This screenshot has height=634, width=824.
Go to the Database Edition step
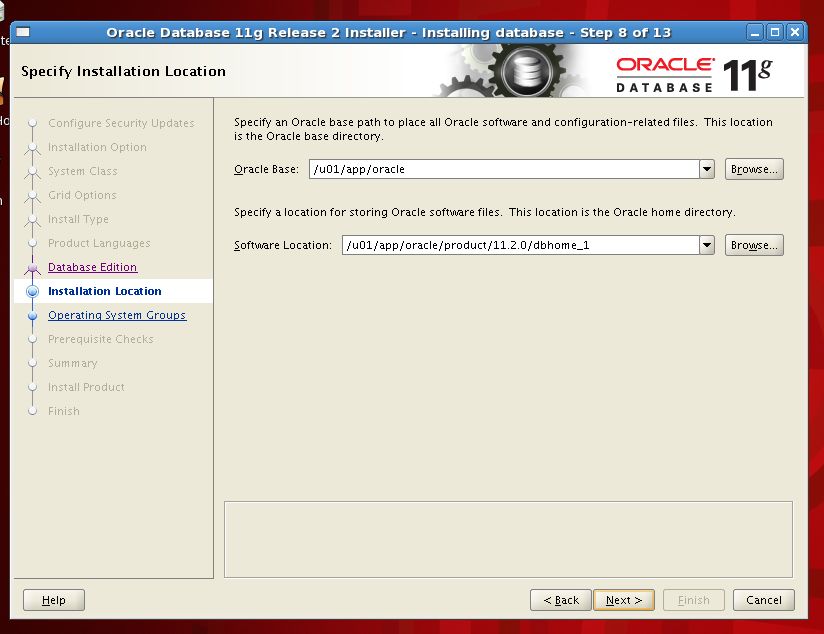[92, 267]
